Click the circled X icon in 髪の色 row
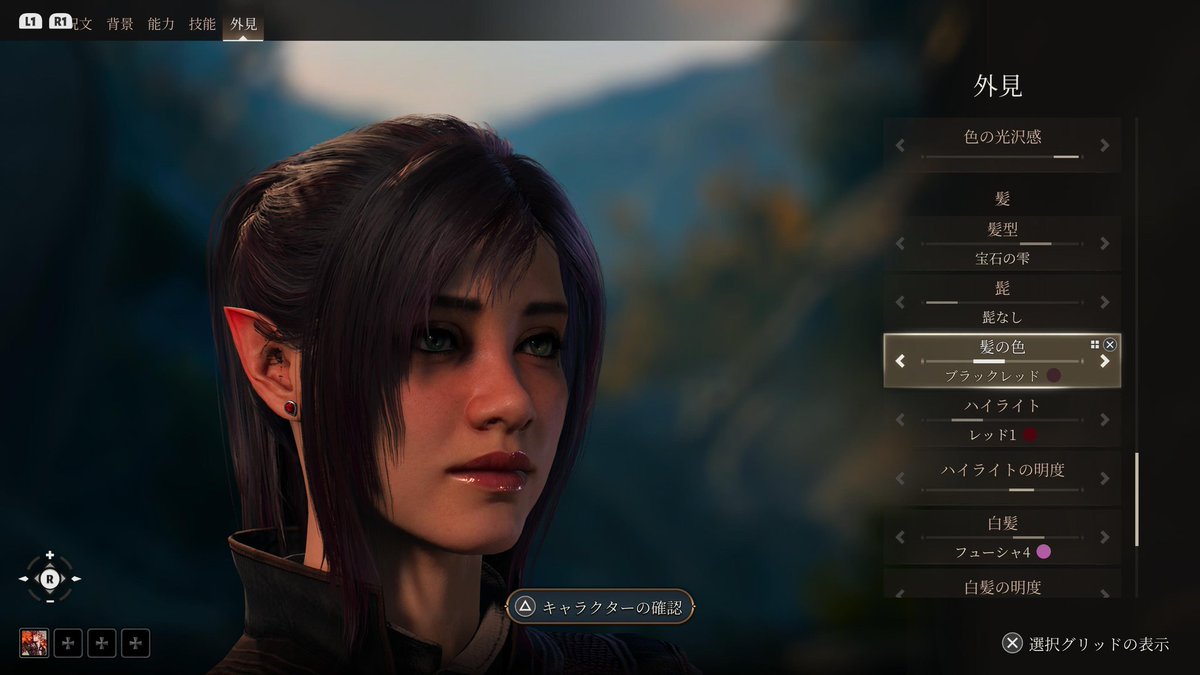The image size is (1200, 675). tap(1110, 344)
